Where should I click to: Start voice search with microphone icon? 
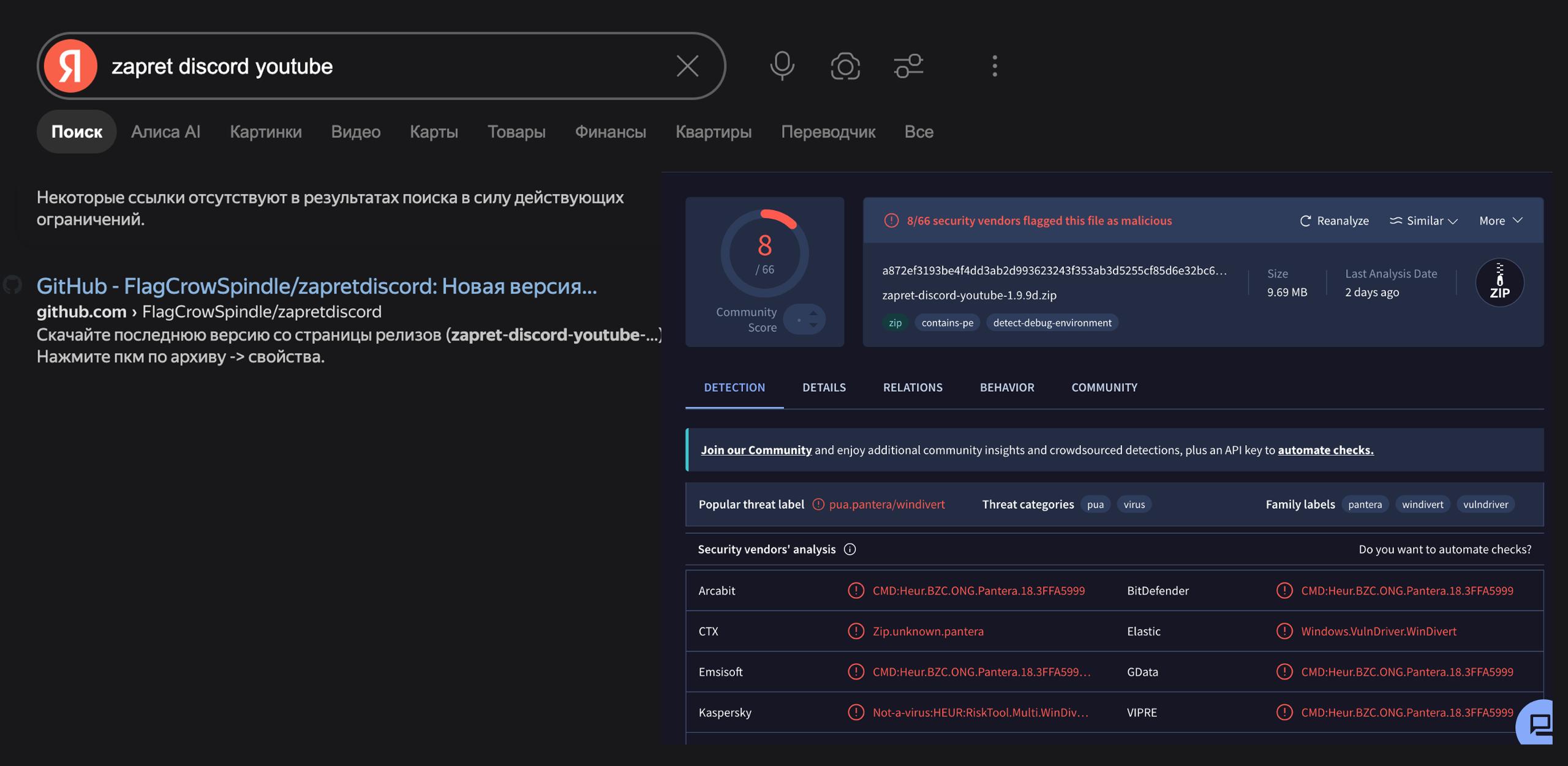tap(782, 66)
